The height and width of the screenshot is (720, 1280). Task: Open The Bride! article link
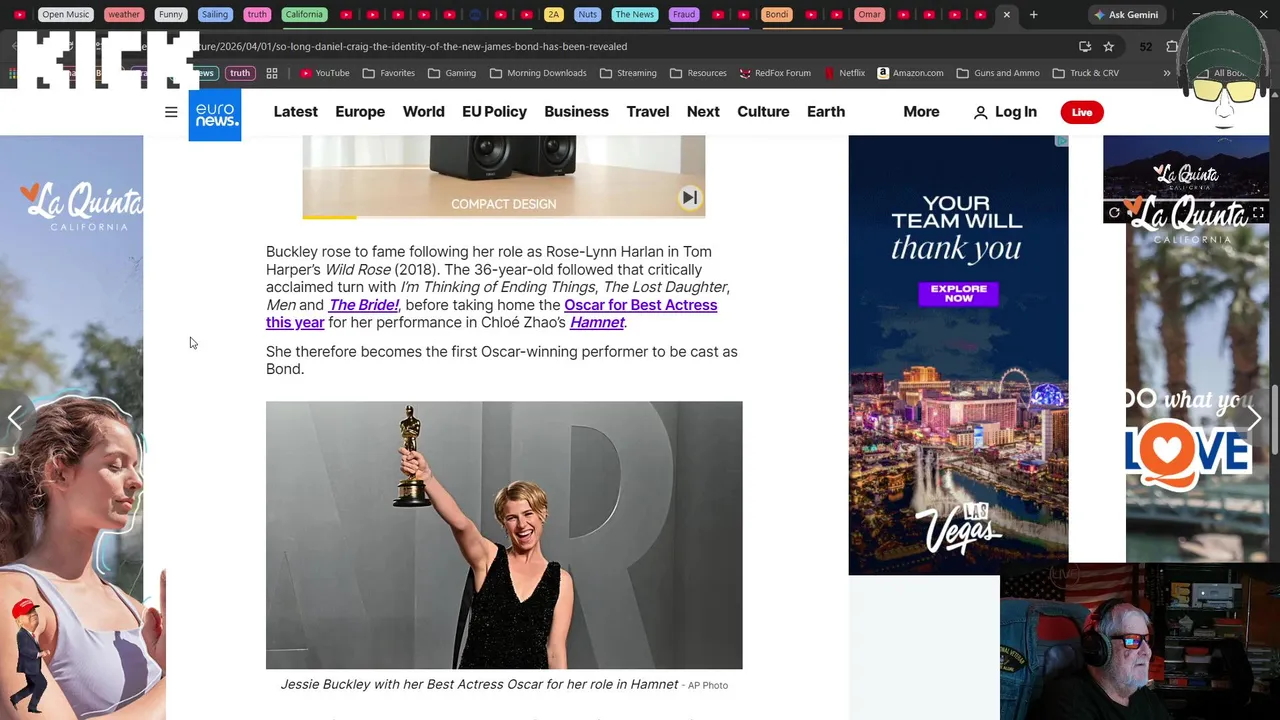(x=364, y=305)
